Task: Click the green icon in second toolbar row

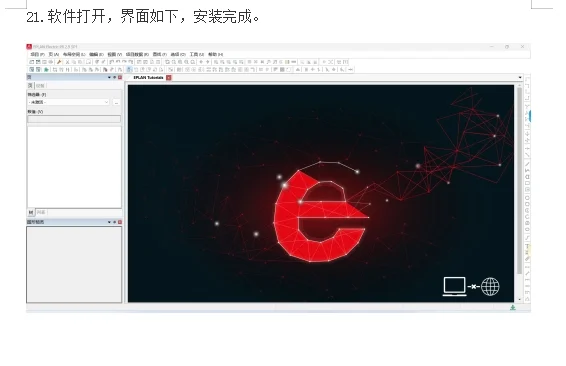Action: (x=46, y=70)
